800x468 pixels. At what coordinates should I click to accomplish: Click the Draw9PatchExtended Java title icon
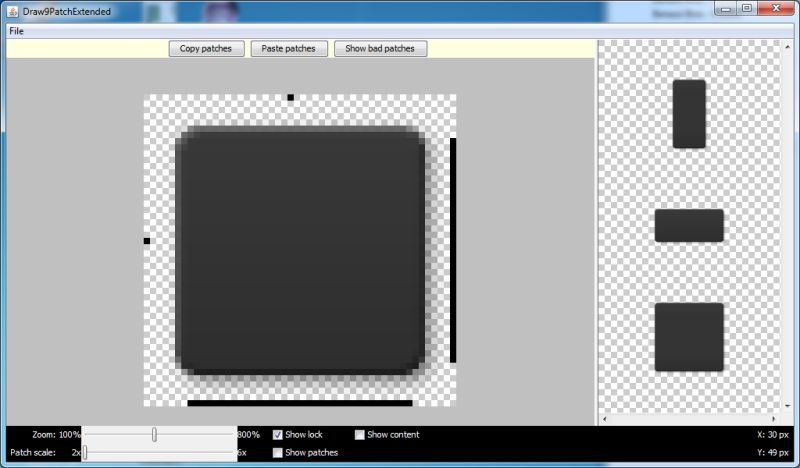13,11
